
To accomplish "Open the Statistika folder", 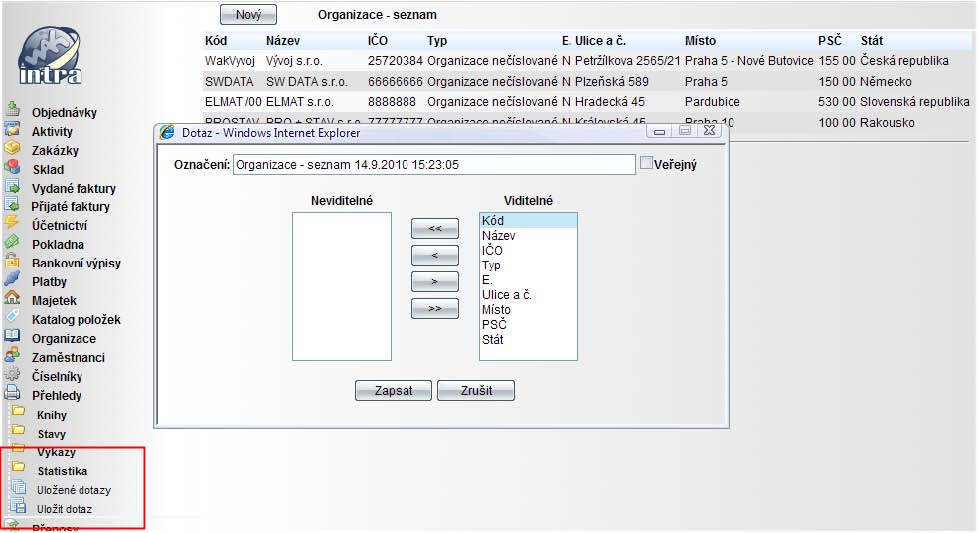I will [18, 469].
